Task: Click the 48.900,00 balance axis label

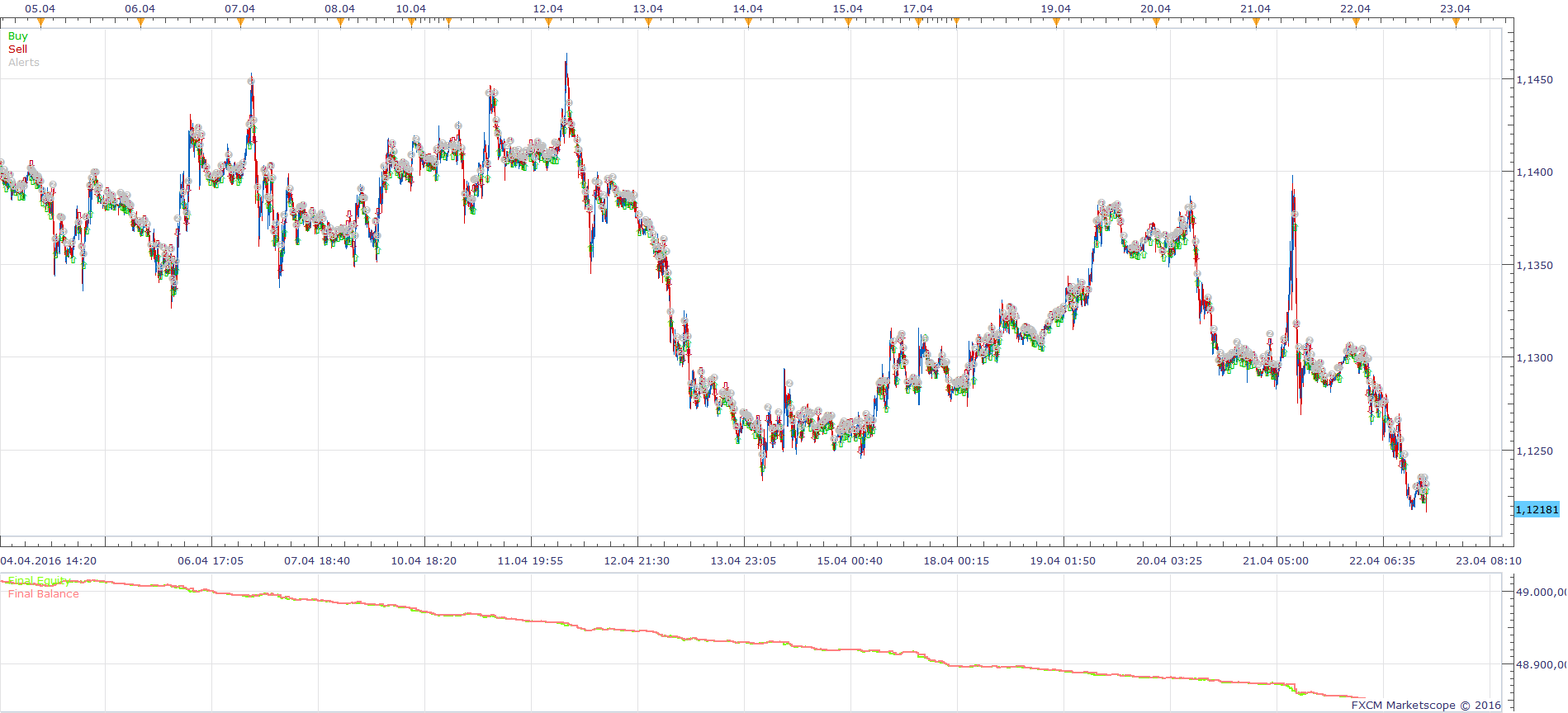Action: pos(1542,664)
